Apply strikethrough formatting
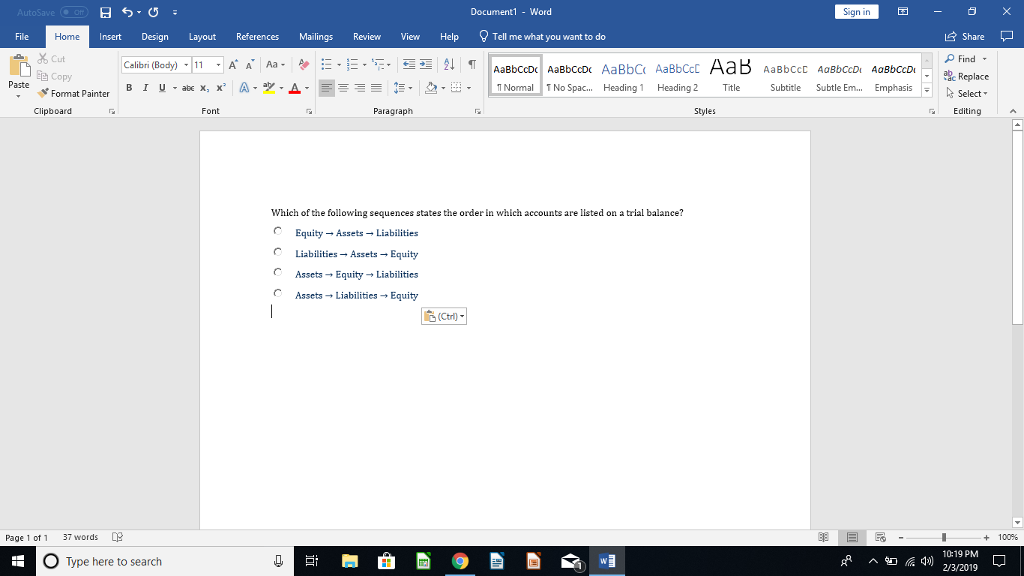 coord(187,88)
